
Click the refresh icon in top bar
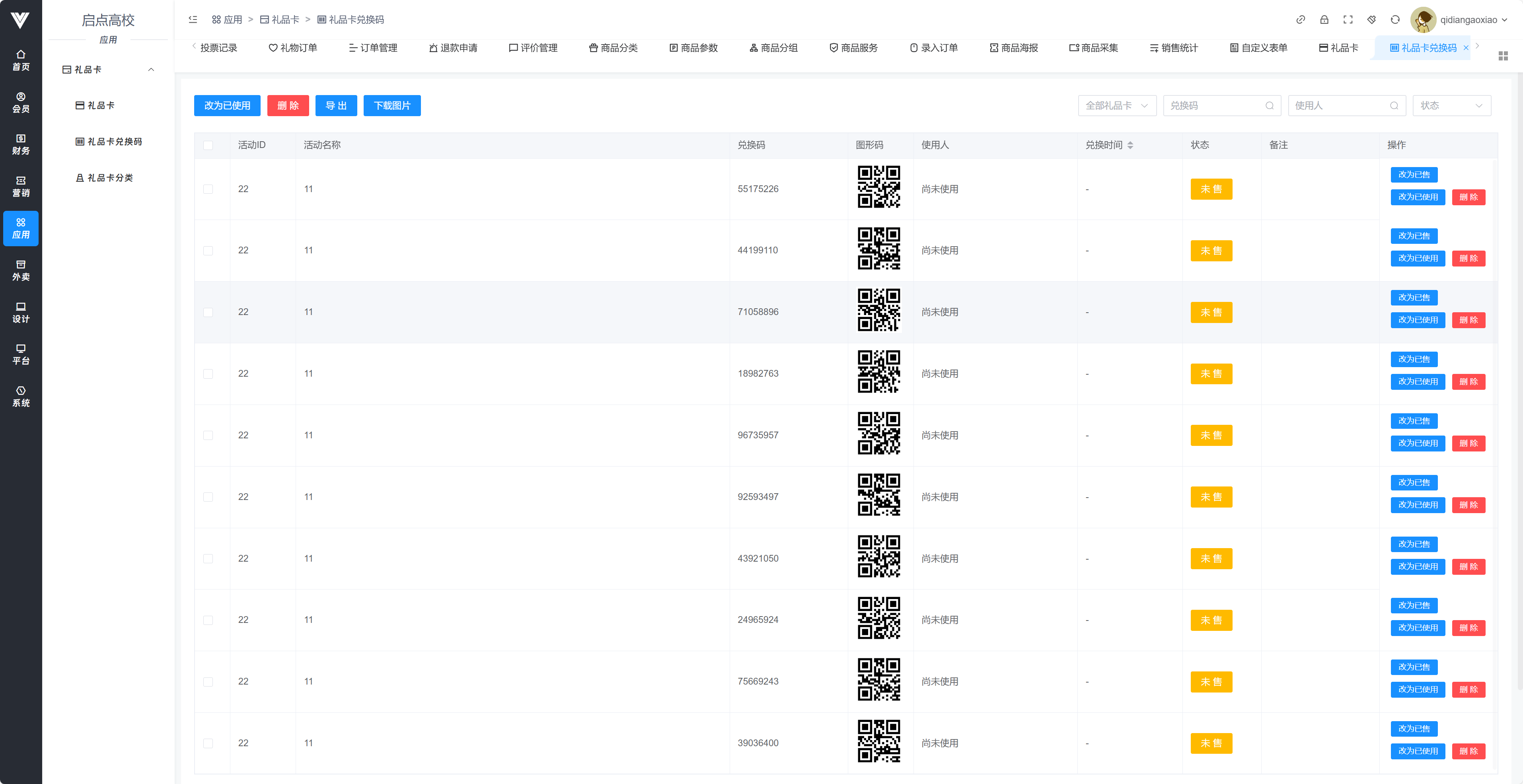pyautogui.click(x=1395, y=19)
